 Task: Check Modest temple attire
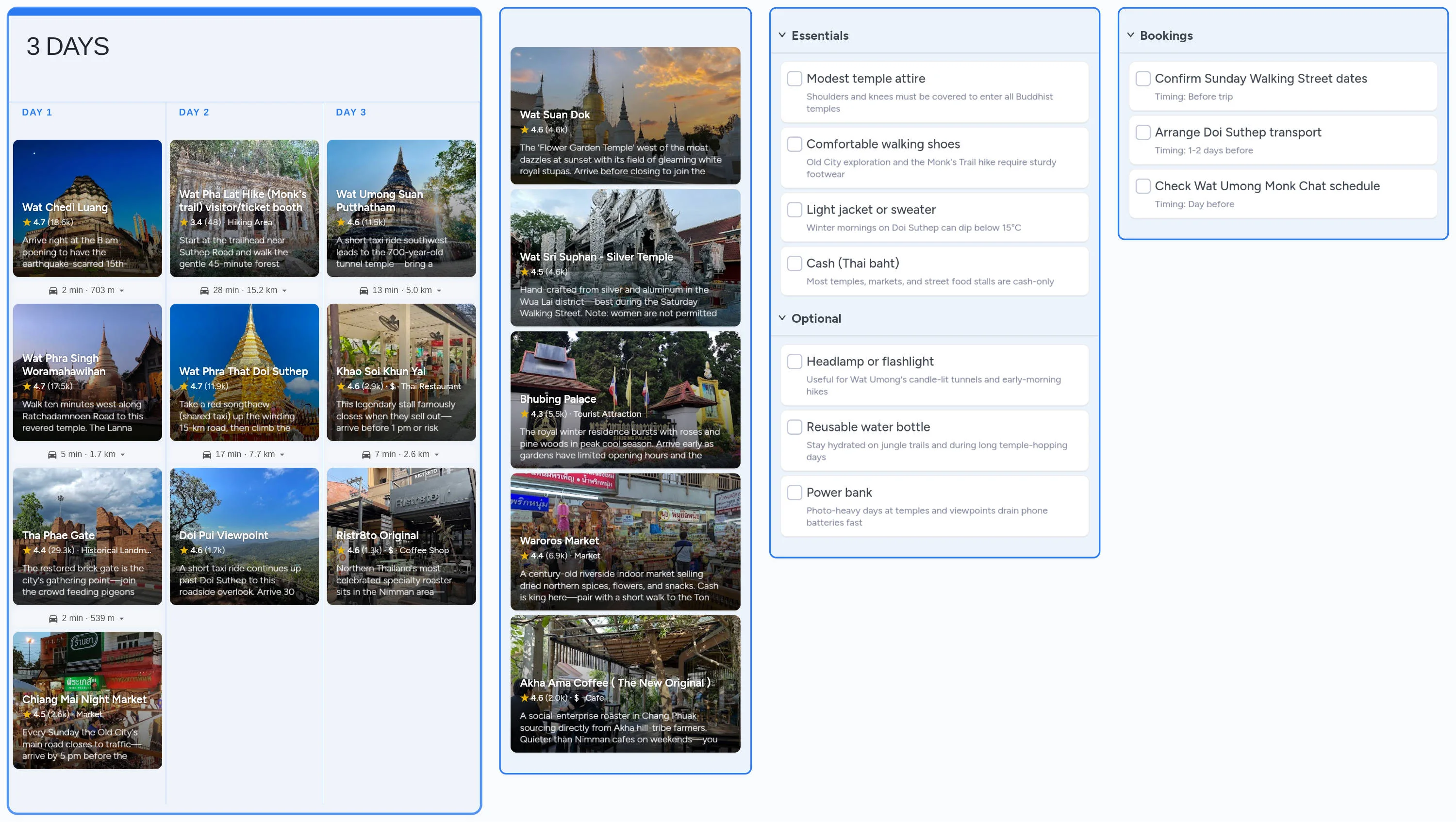794,79
